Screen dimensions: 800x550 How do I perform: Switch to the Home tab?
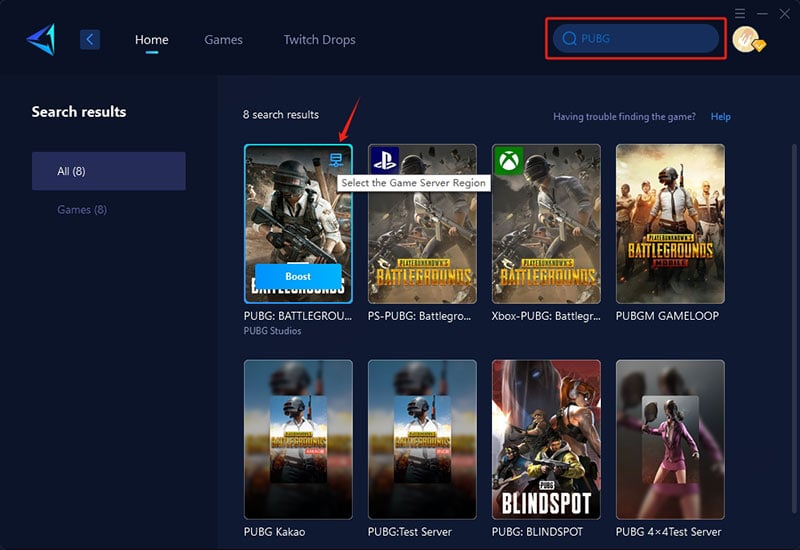coord(152,40)
